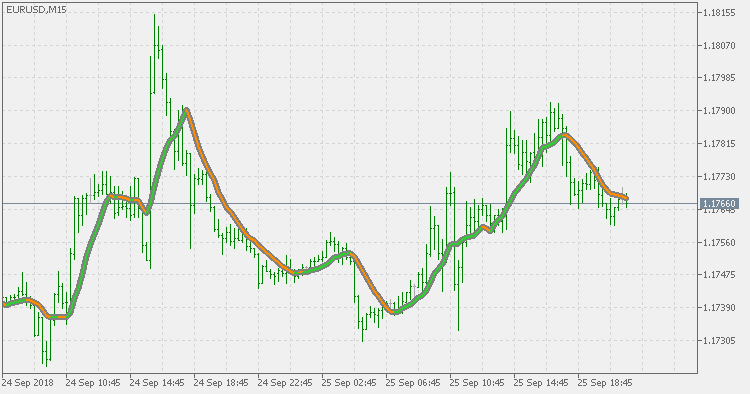Select the 1.17660 current price label
This screenshot has width=750, height=394.
click(x=719, y=204)
